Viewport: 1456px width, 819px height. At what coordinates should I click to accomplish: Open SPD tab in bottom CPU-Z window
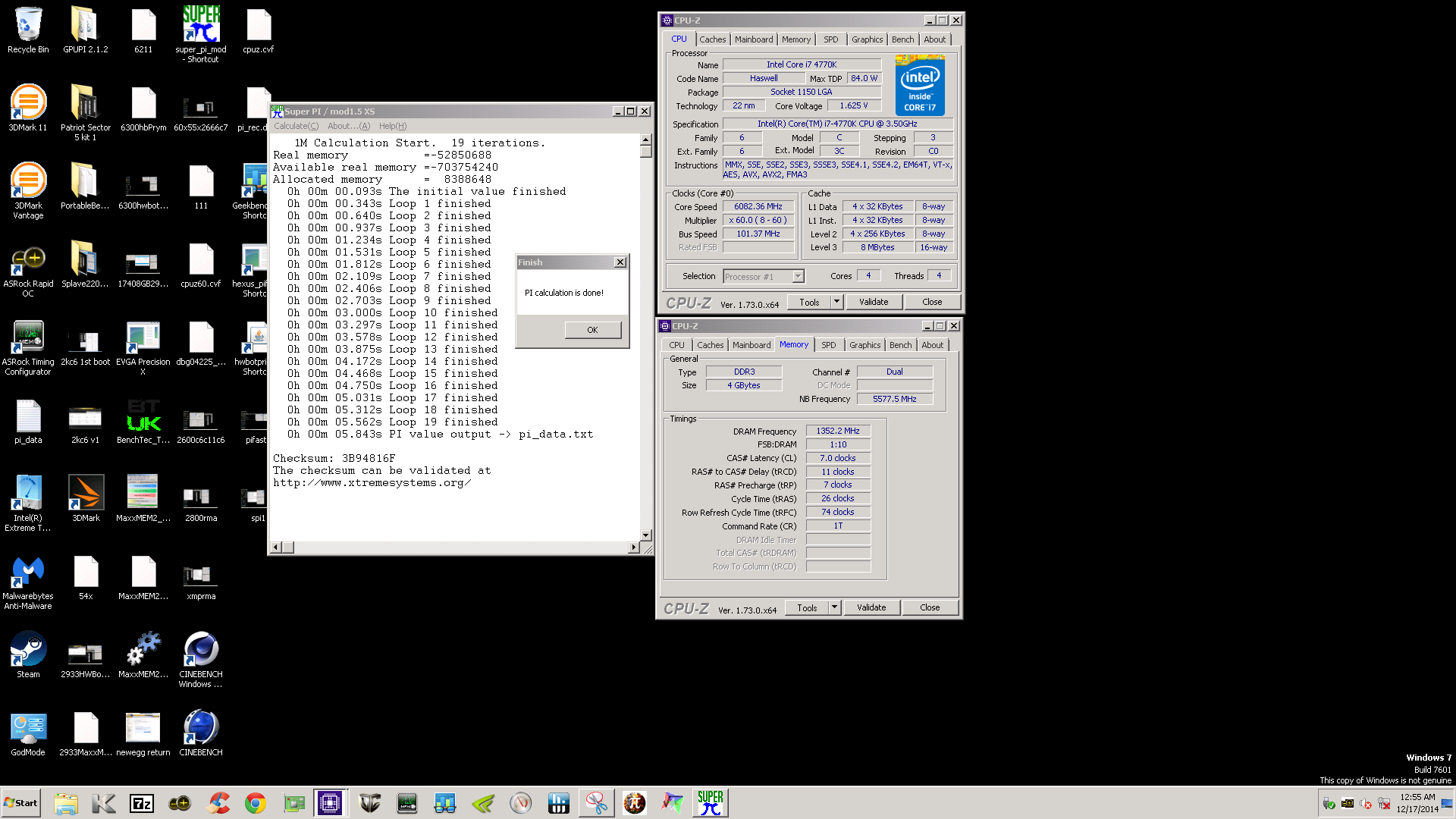[x=829, y=345]
